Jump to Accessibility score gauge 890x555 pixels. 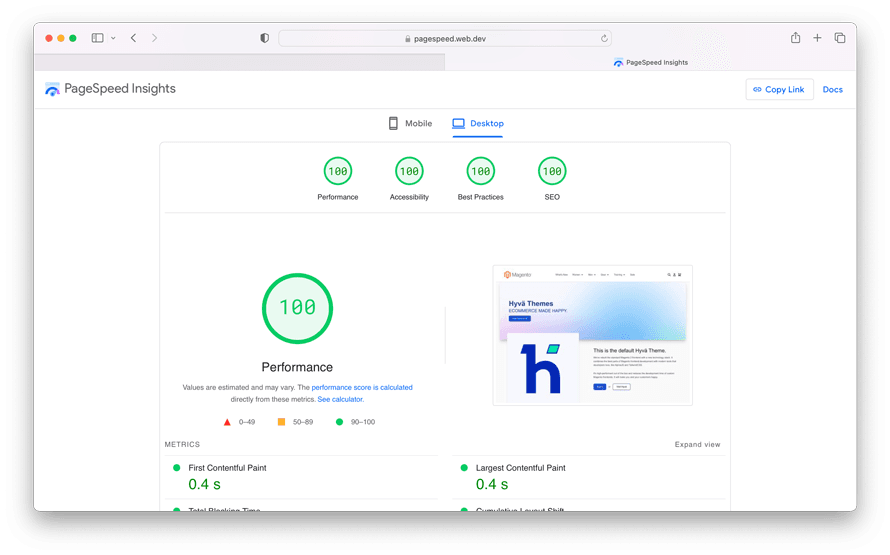pos(409,172)
